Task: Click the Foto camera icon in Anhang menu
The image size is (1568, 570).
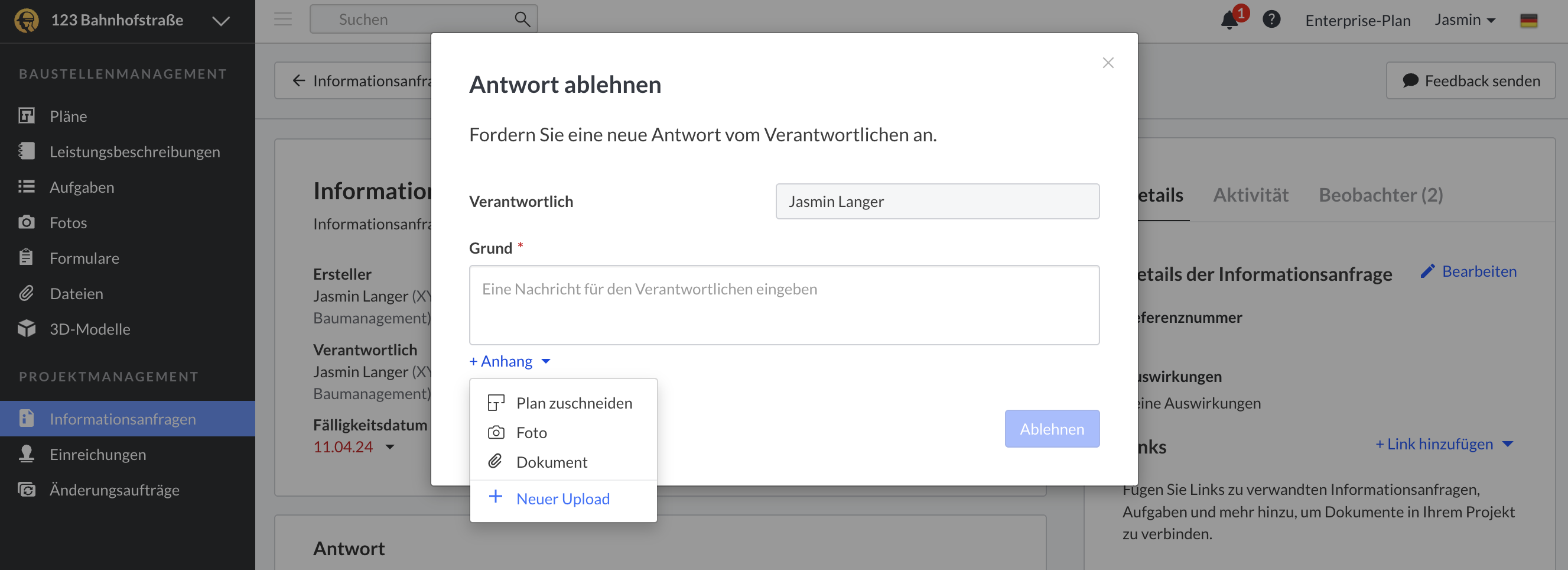Action: coord(496,432)
